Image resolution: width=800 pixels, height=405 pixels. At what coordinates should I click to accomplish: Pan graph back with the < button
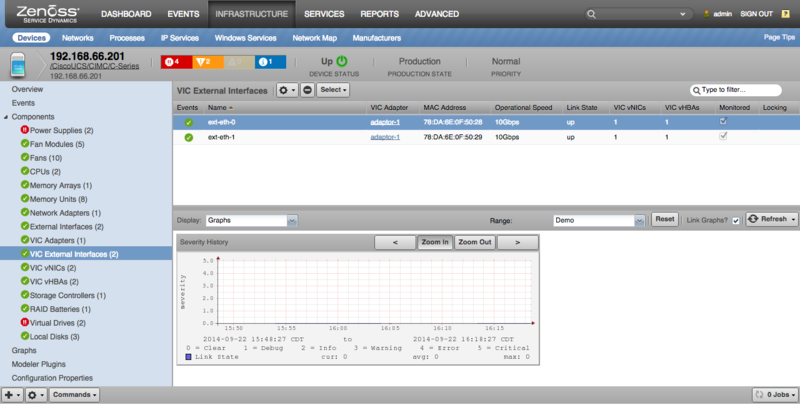tap(395, 242)
